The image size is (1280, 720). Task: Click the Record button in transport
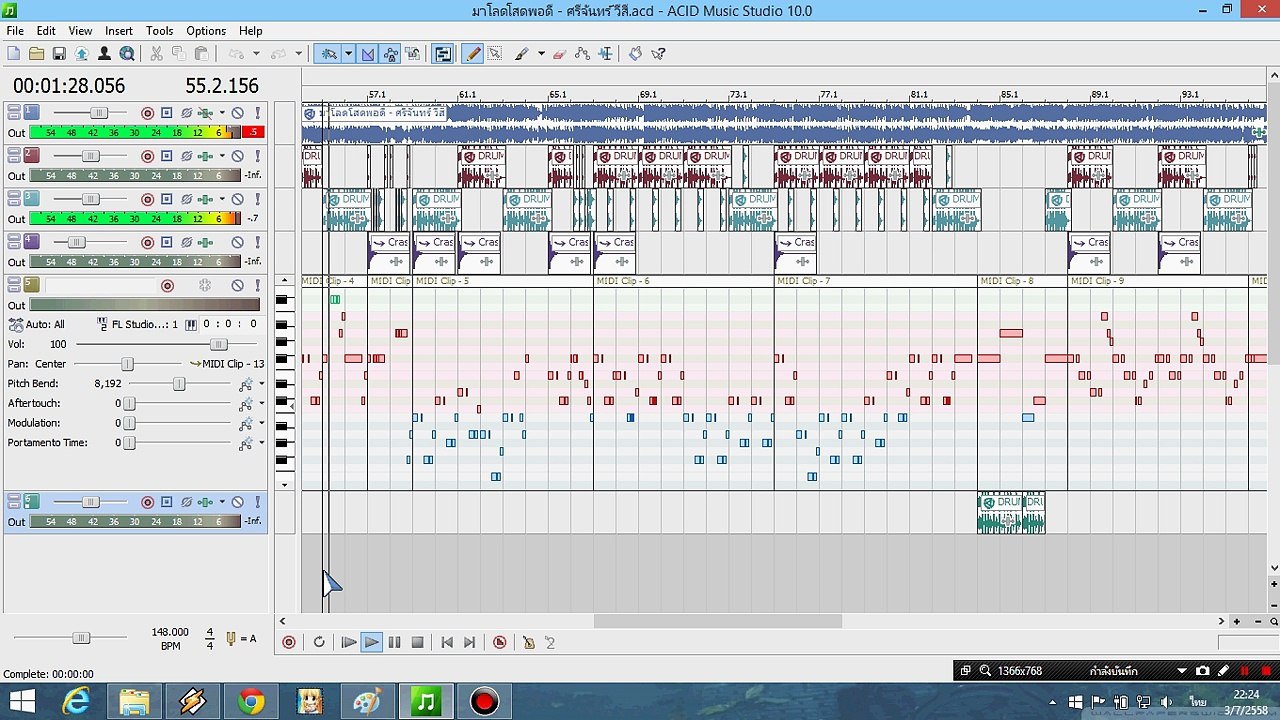tap(289, 642)
